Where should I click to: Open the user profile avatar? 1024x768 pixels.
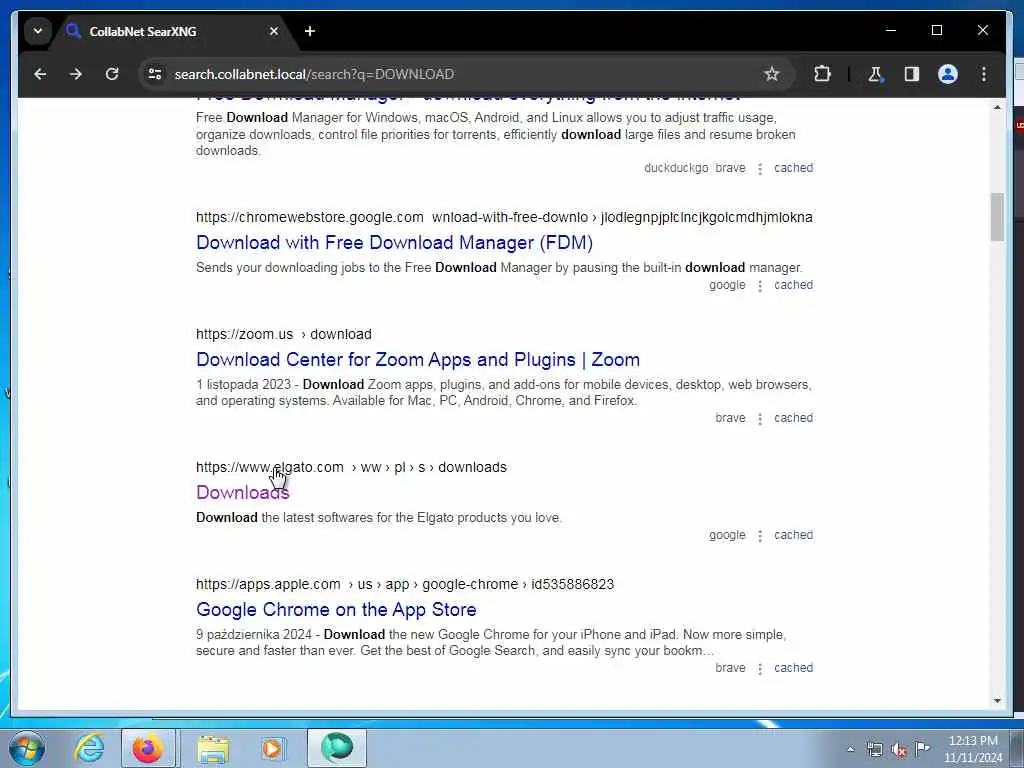[948, 74]
